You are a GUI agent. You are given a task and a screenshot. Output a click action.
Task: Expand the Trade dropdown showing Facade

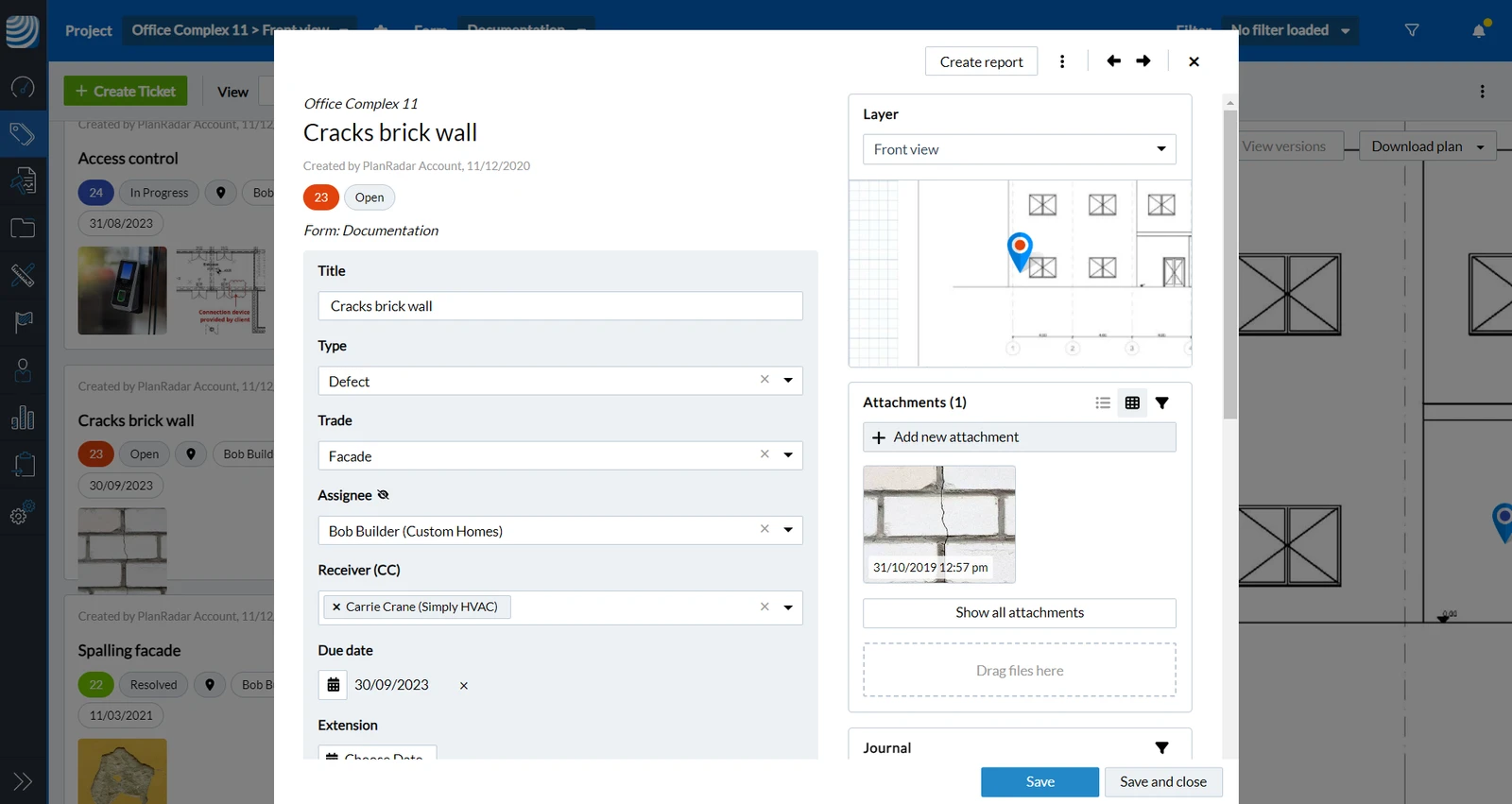(x=788, y=455)
